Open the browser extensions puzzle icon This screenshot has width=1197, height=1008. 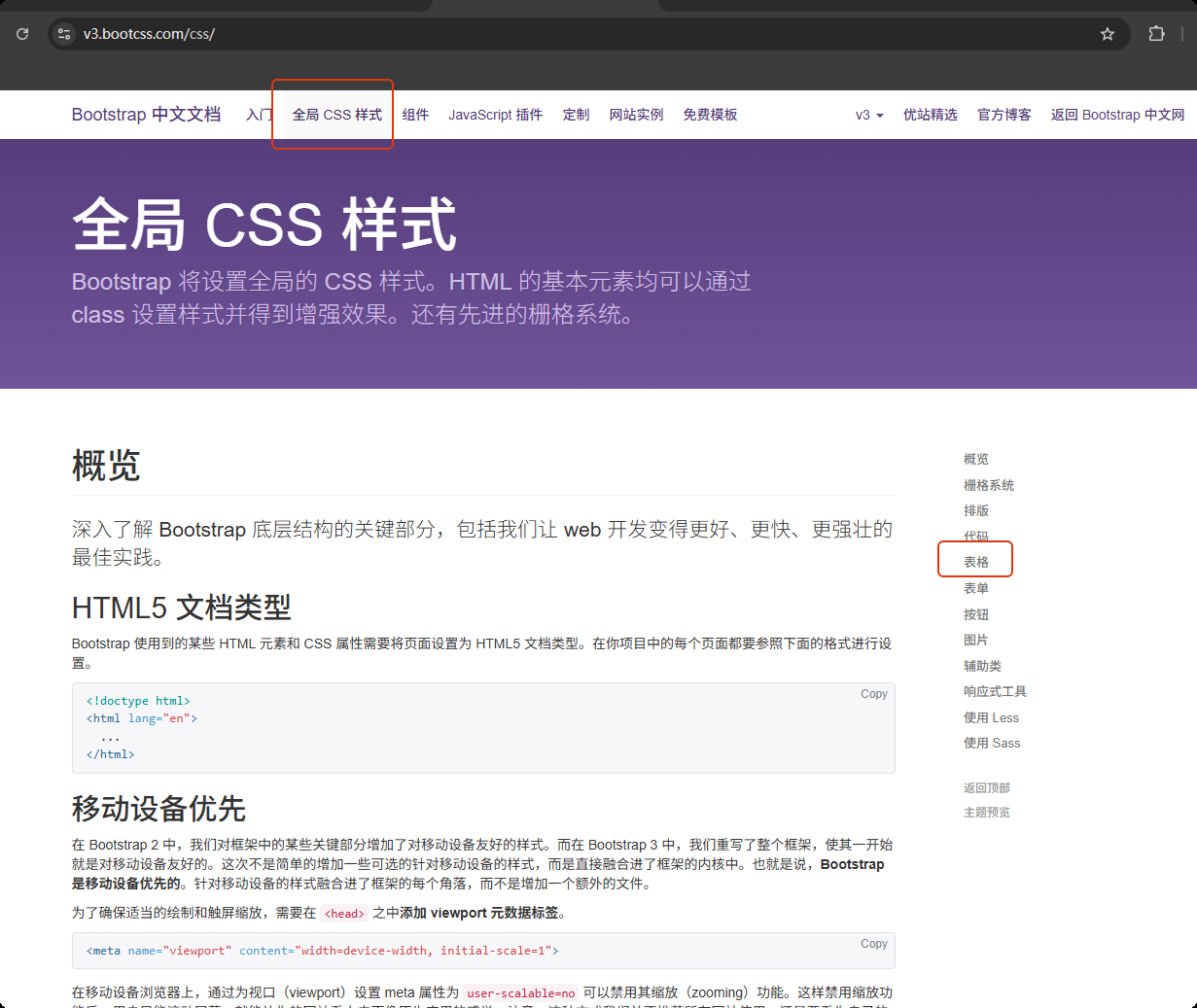coord(1156,33)
